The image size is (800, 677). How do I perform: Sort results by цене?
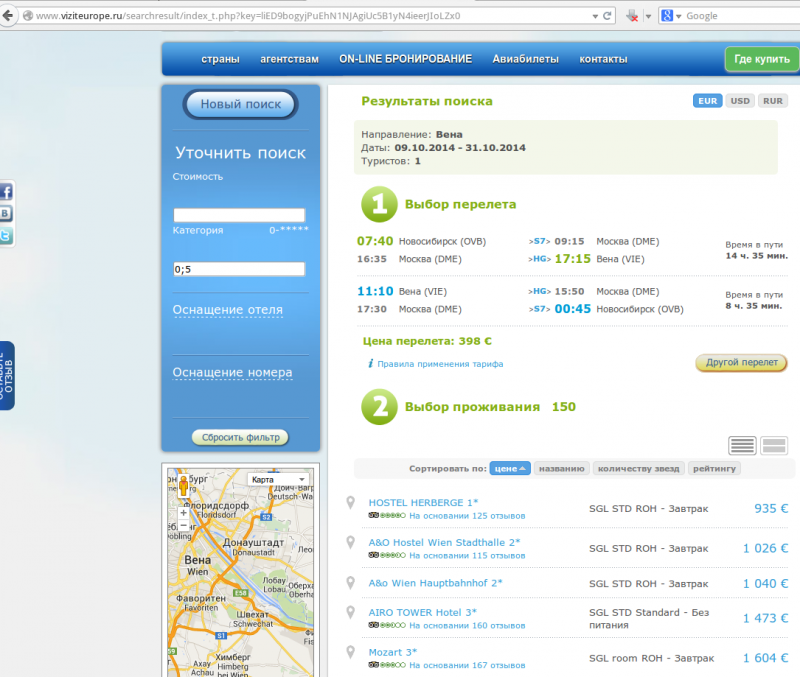pos(510,468)
